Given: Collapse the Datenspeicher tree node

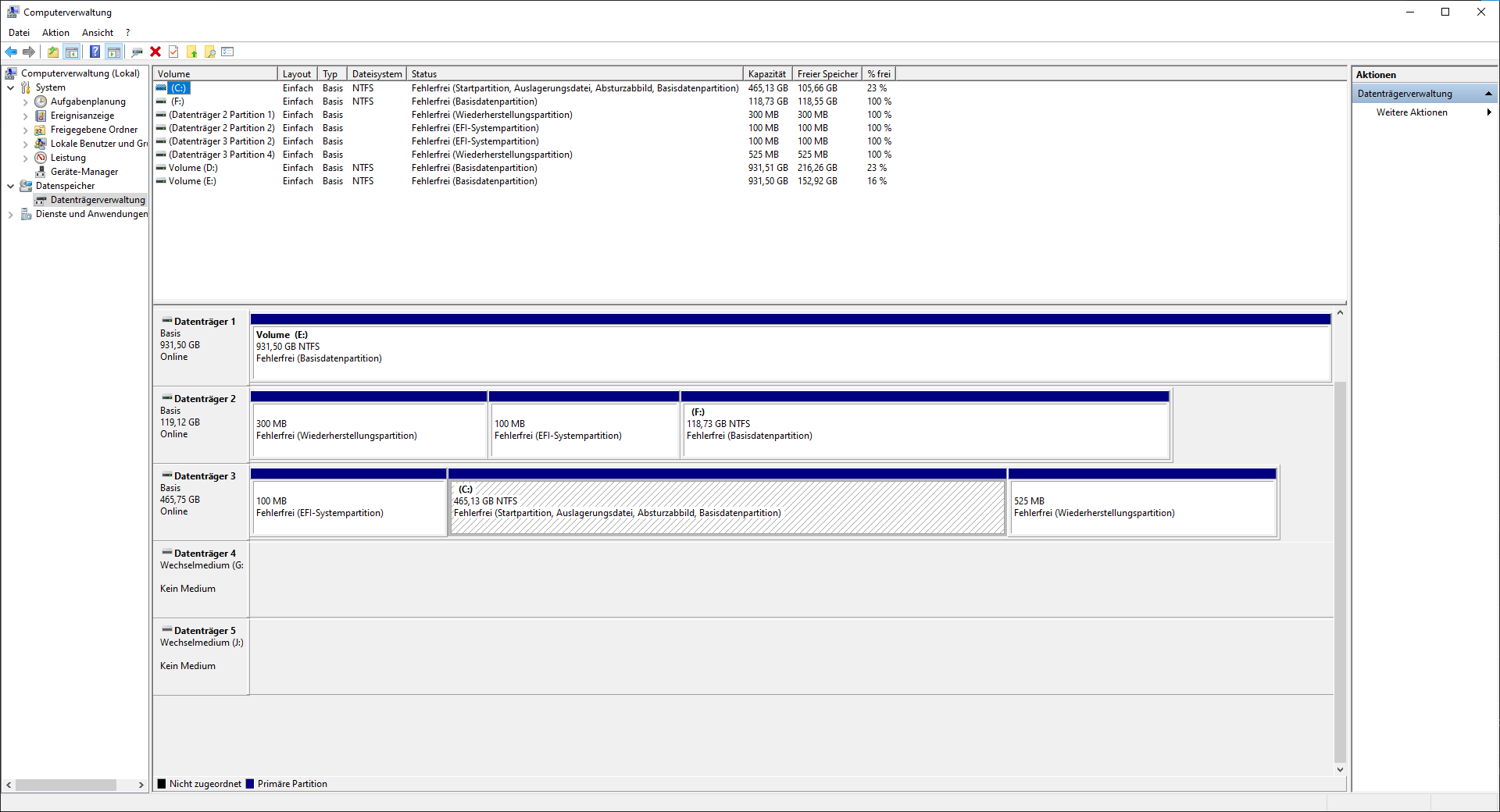Looking at the screenshot, I should 11,186.
